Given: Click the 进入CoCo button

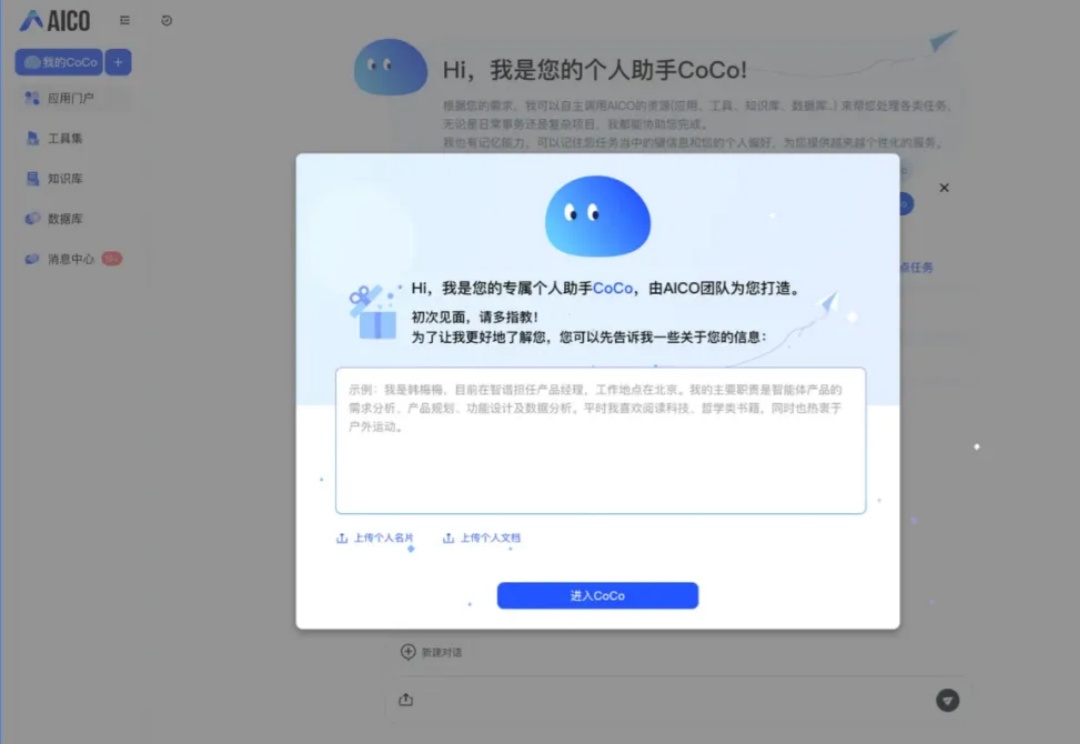Looking at the screenshot, I should coord(598,596).
